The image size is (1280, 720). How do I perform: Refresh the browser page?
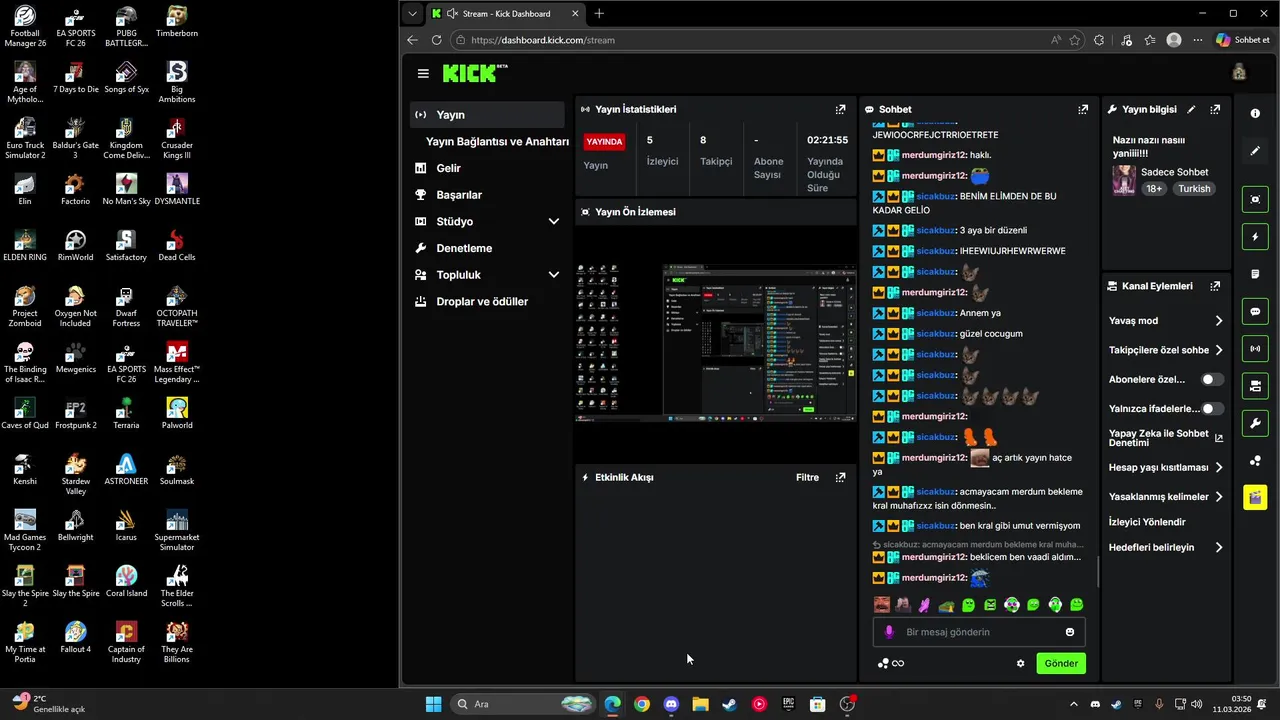coord(436,40)
